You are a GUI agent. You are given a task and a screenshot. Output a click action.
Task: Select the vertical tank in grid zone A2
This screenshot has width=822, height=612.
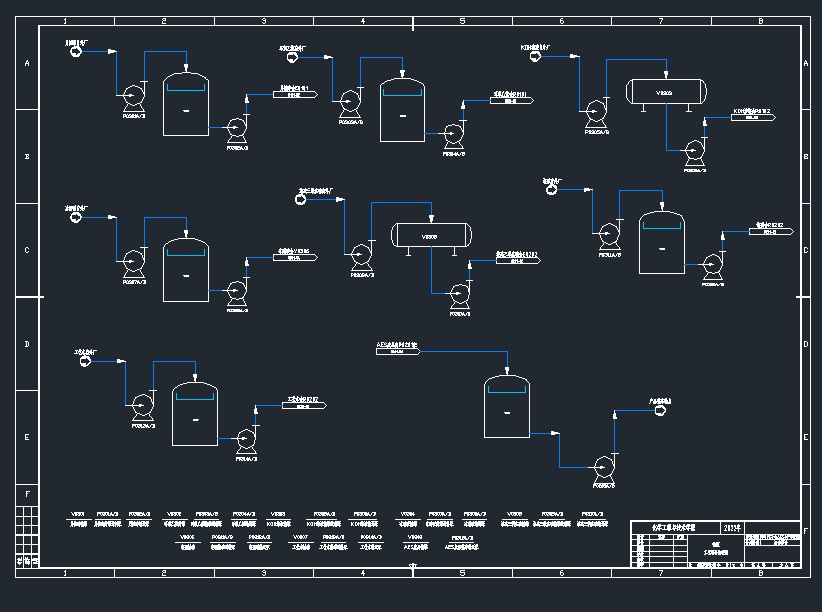point(186,104)
